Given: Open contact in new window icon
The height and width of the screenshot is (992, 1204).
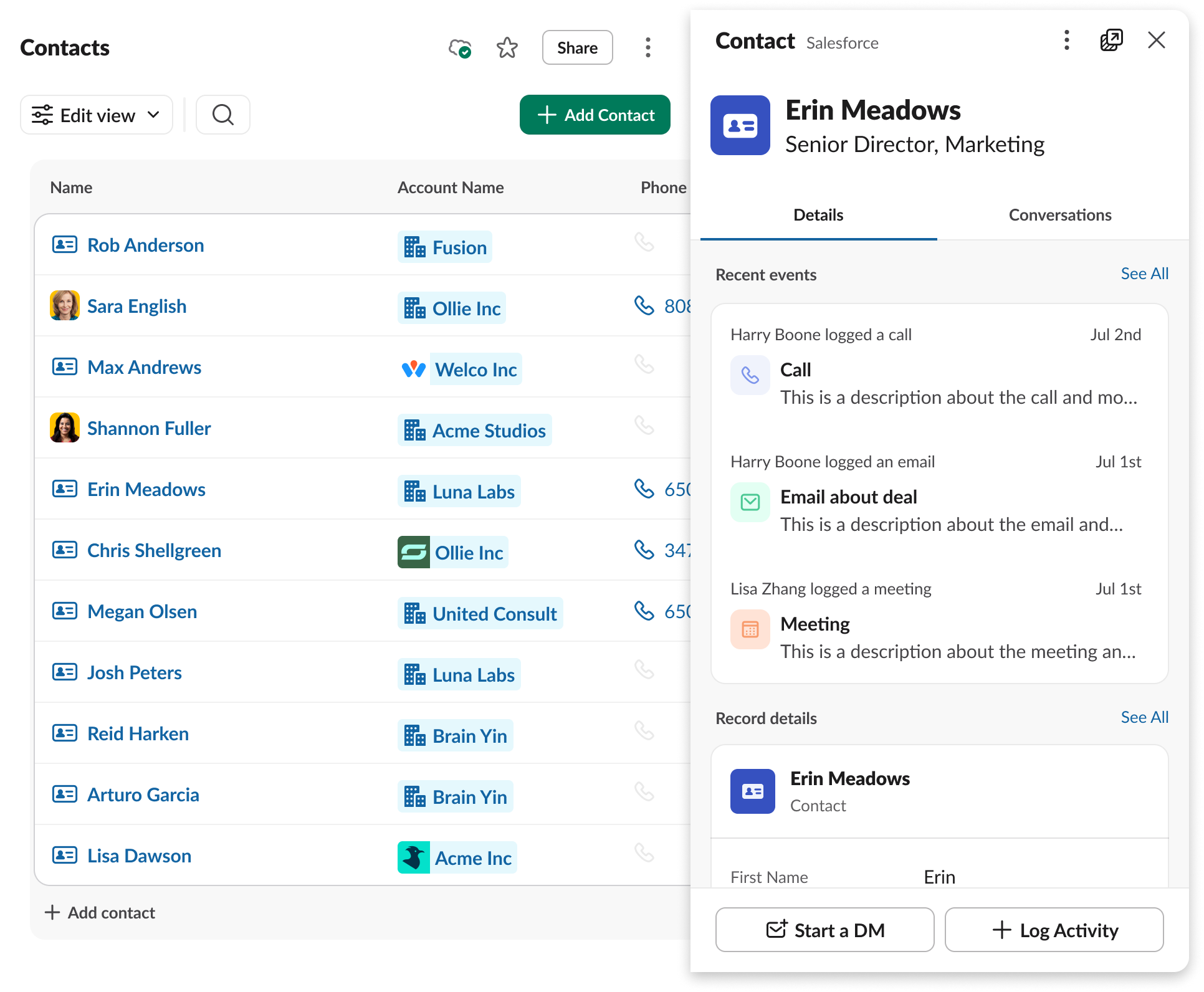Looking at the screenshot, I should click(1111, 41).
